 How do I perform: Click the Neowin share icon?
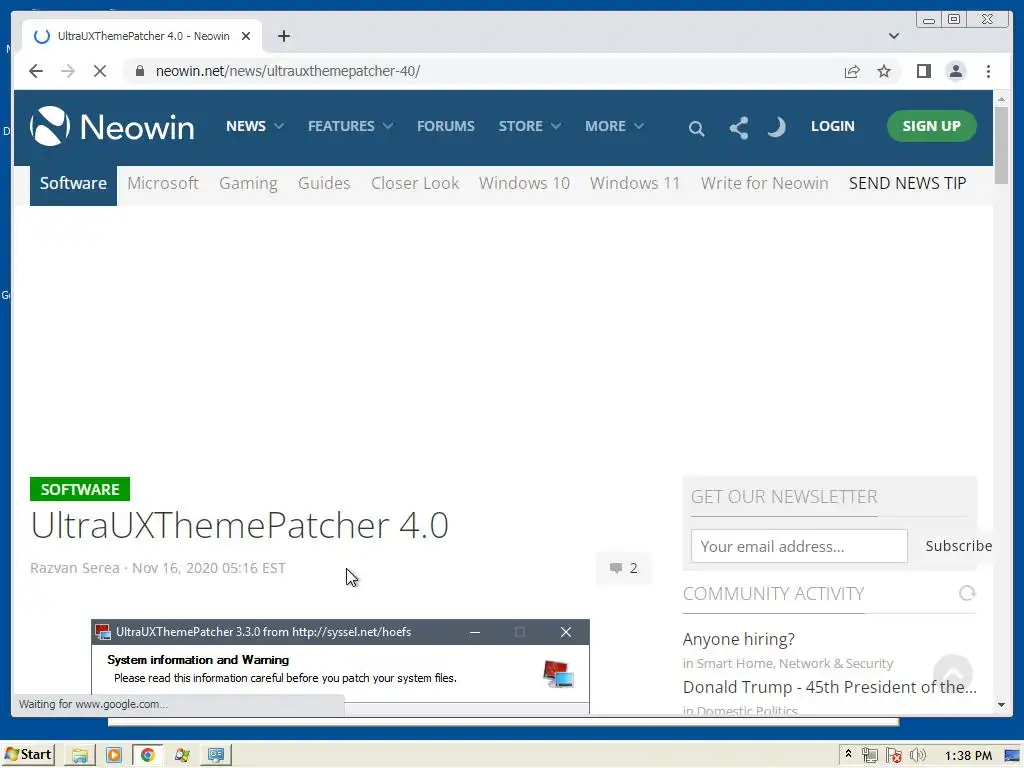coord(739,127)
